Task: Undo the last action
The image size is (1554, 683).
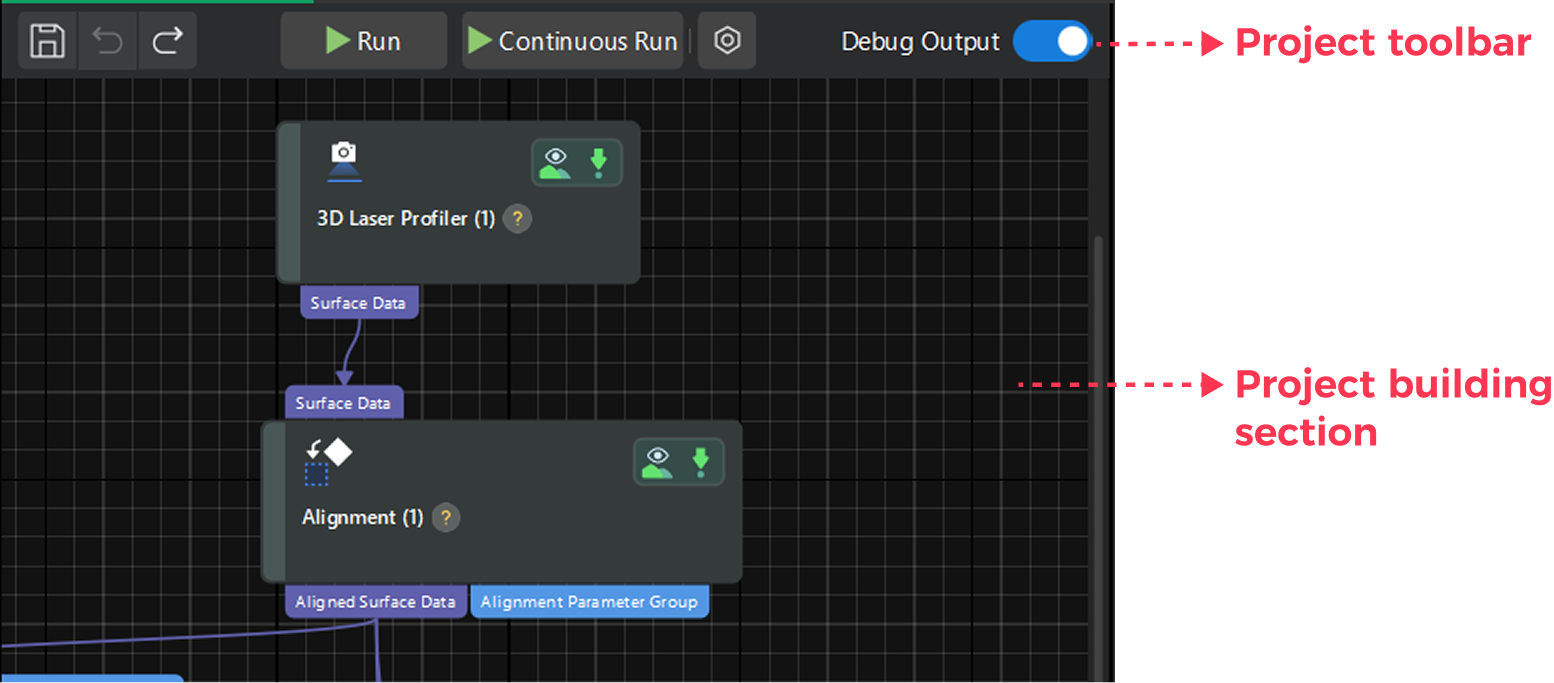Action: click(107, 41)
